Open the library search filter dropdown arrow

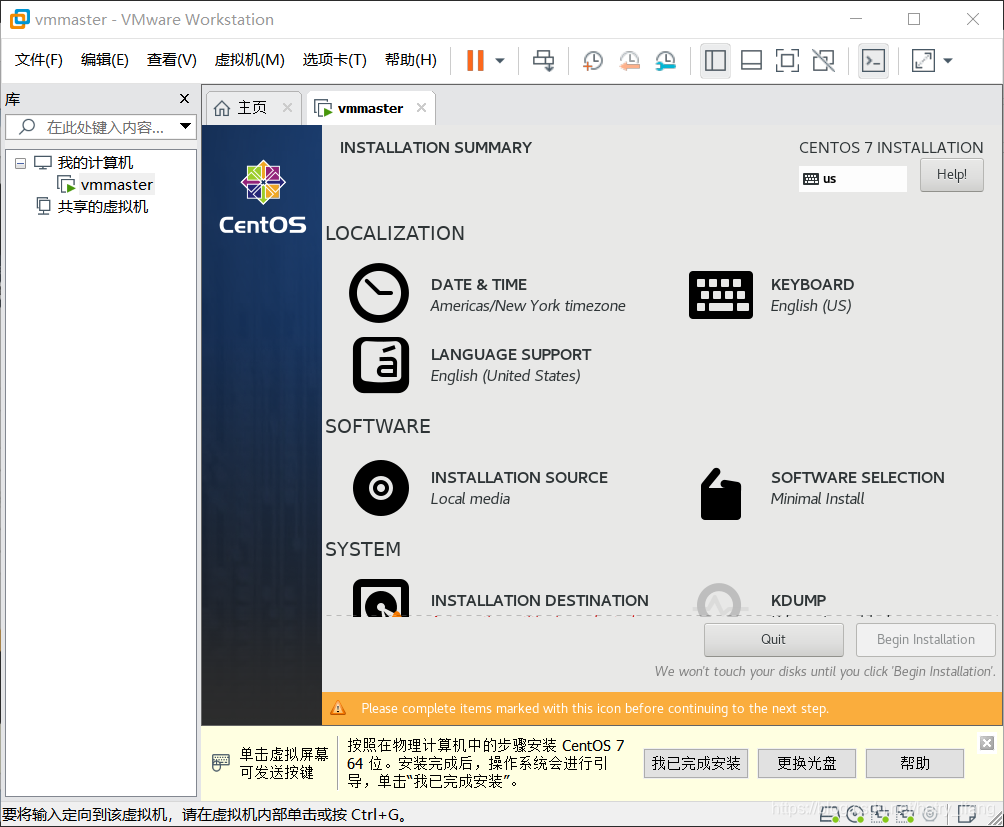[x=185, y=126]
